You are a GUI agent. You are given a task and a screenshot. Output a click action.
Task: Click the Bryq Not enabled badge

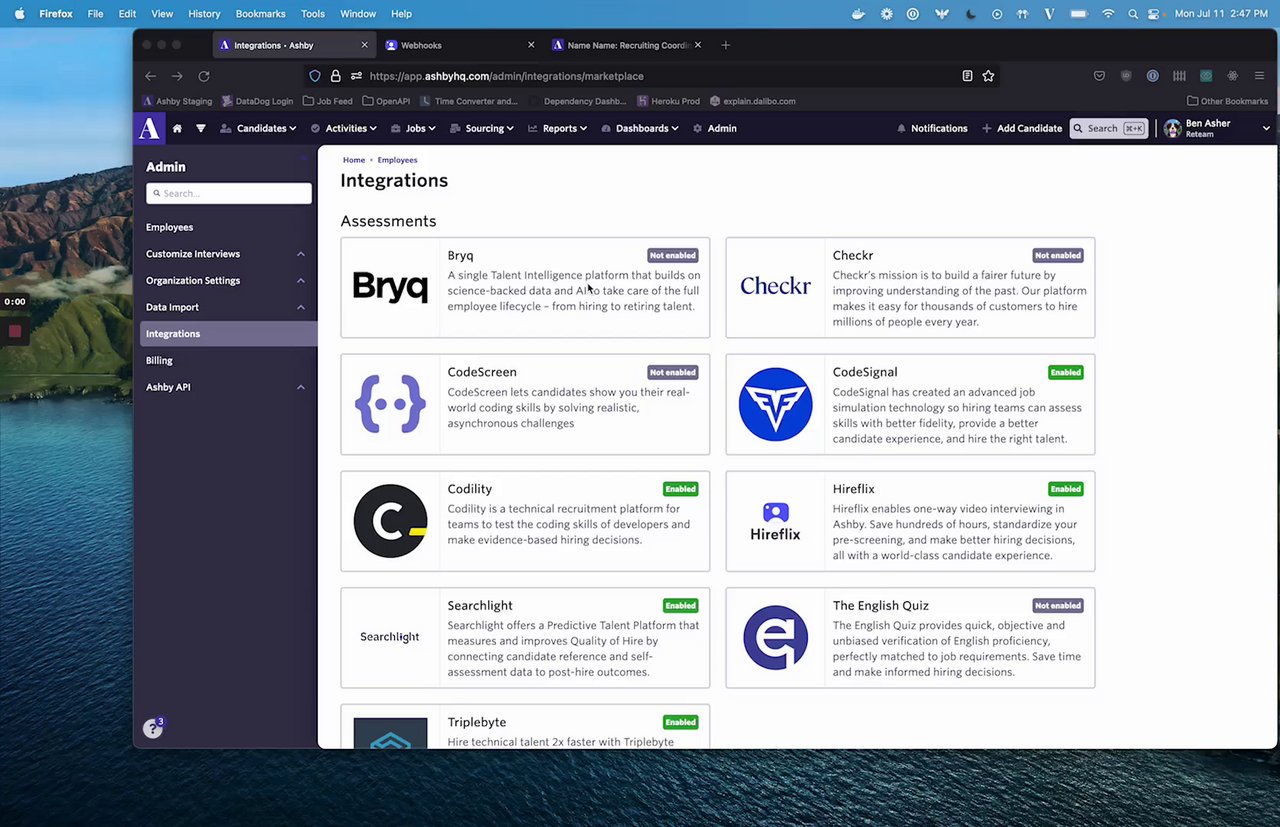673,255
